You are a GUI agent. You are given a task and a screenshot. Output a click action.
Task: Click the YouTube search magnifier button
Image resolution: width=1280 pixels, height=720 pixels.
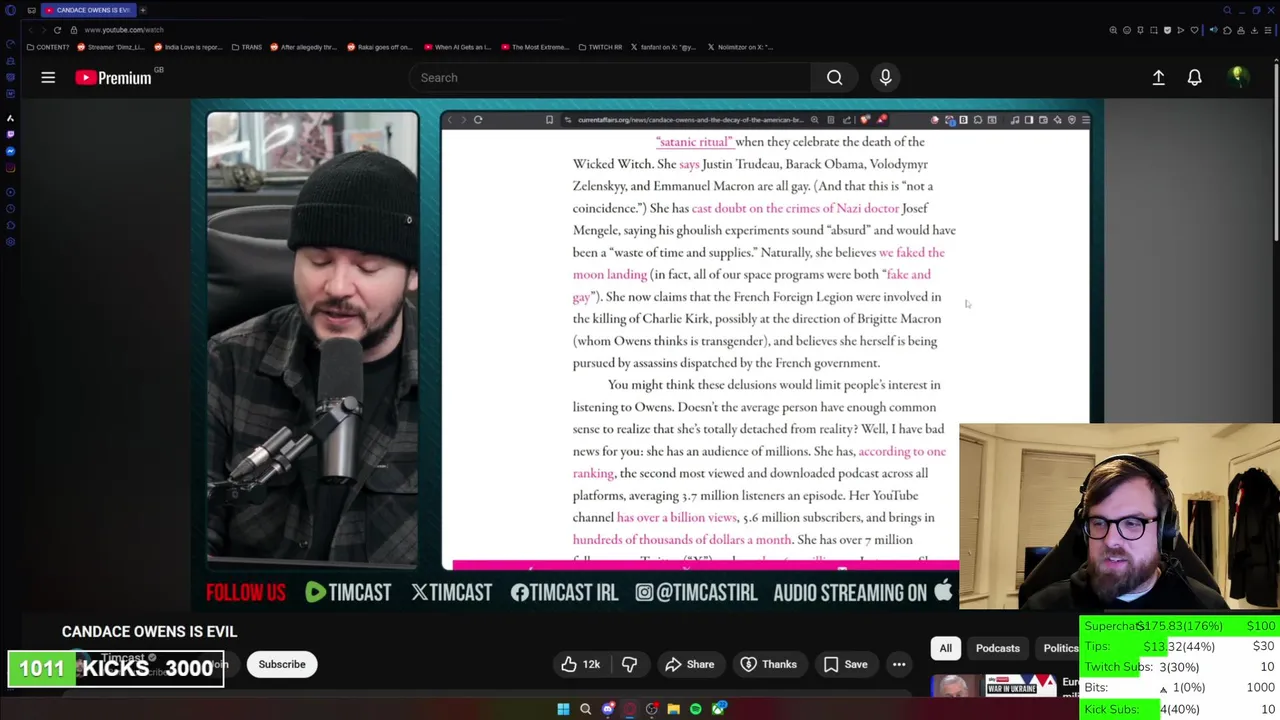(x=834, y=77)
